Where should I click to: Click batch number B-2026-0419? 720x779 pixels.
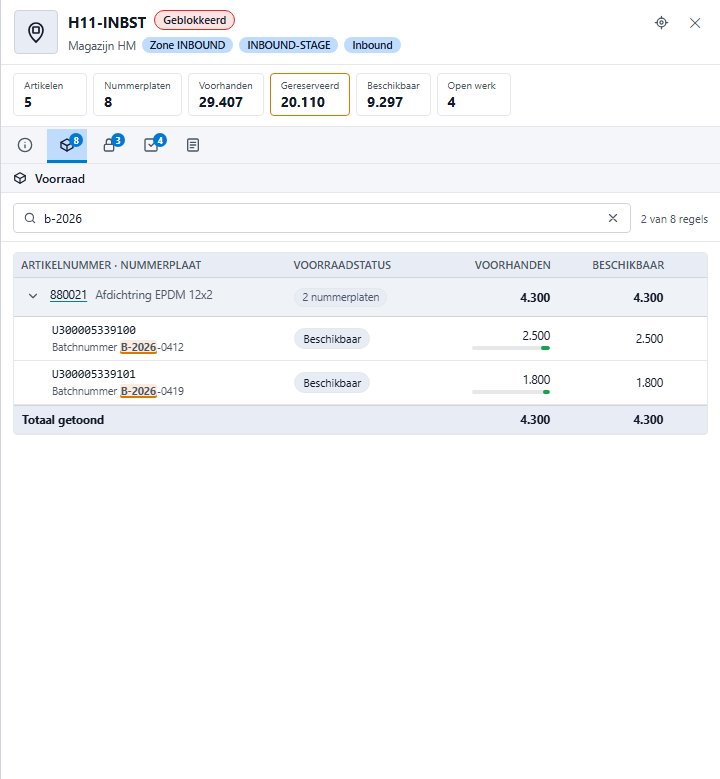click(x=152, y=391)
